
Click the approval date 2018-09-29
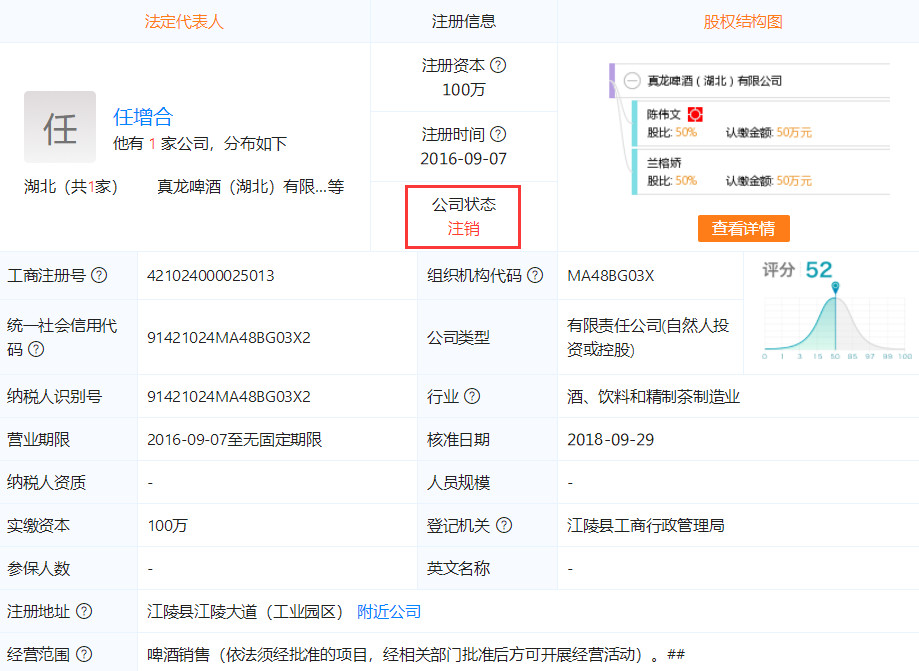click(610, 440)
